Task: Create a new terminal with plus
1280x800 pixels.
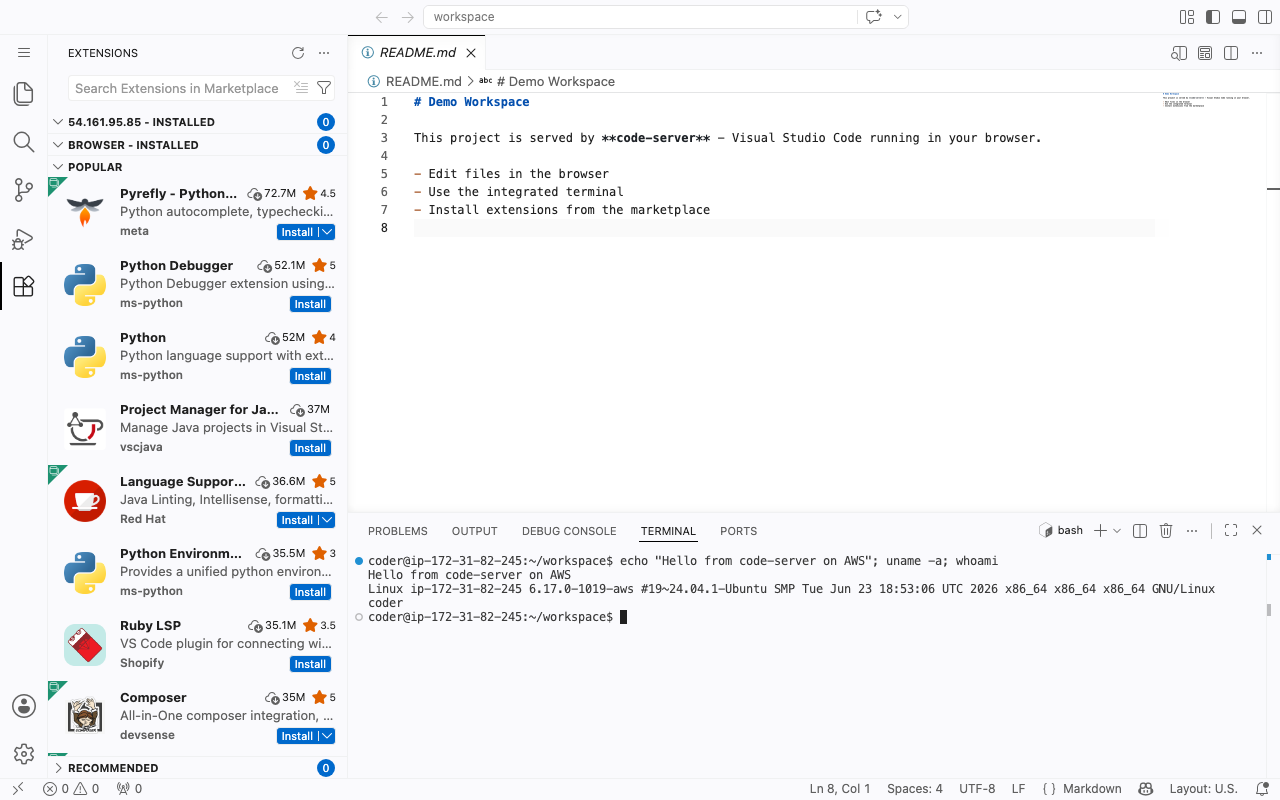Action: [1100, 531]
